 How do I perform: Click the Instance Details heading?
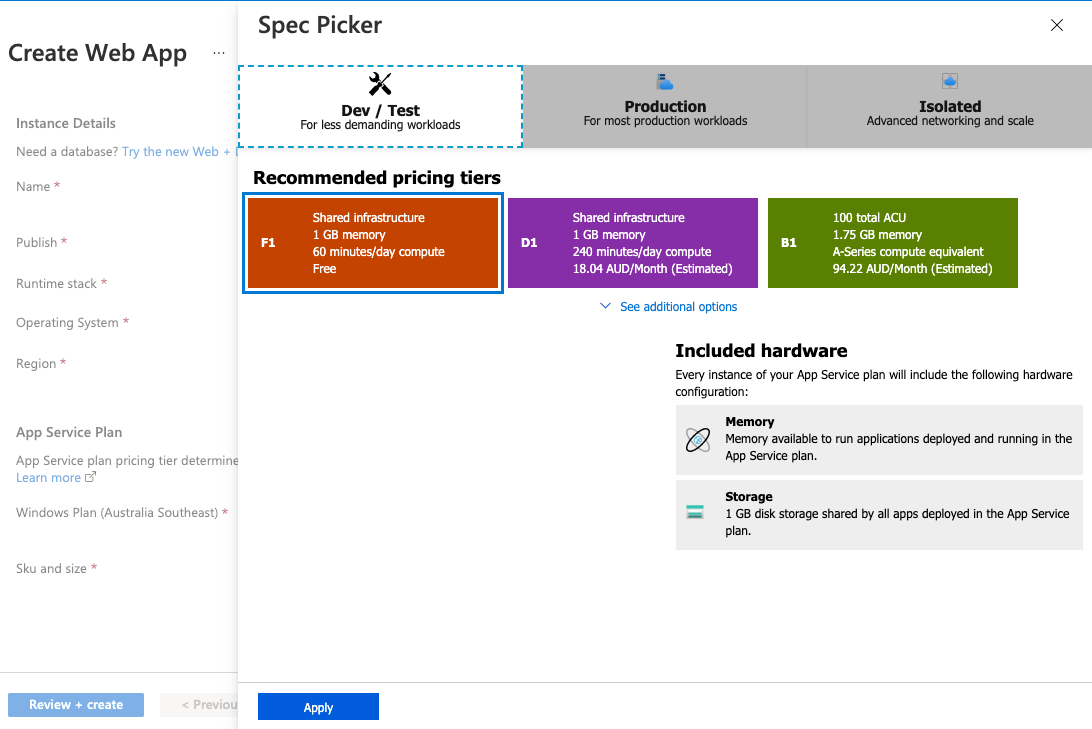(x=65, y=123)
